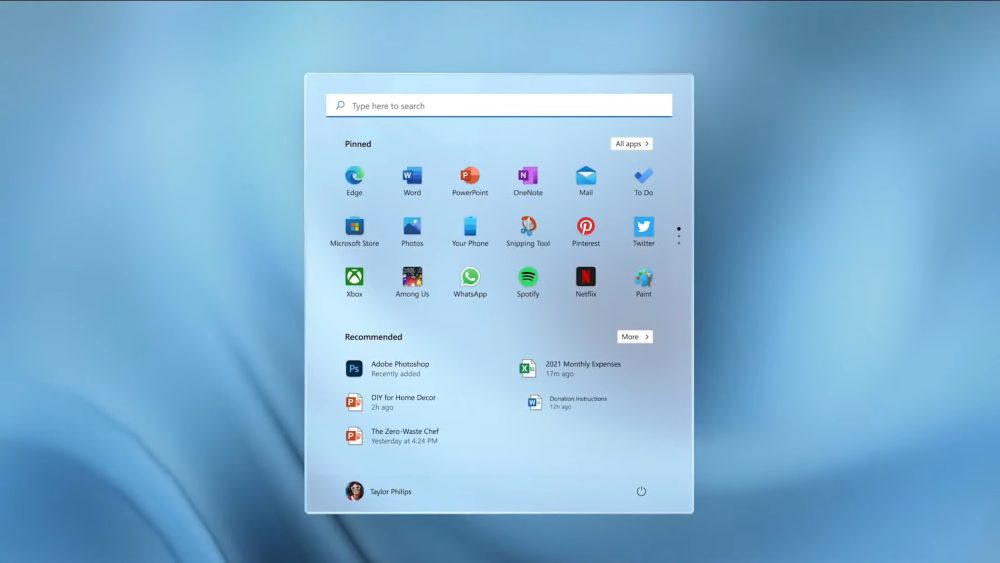Open the Netflix app
Viewport: 1000px width, 563px height.
(585, 283)
